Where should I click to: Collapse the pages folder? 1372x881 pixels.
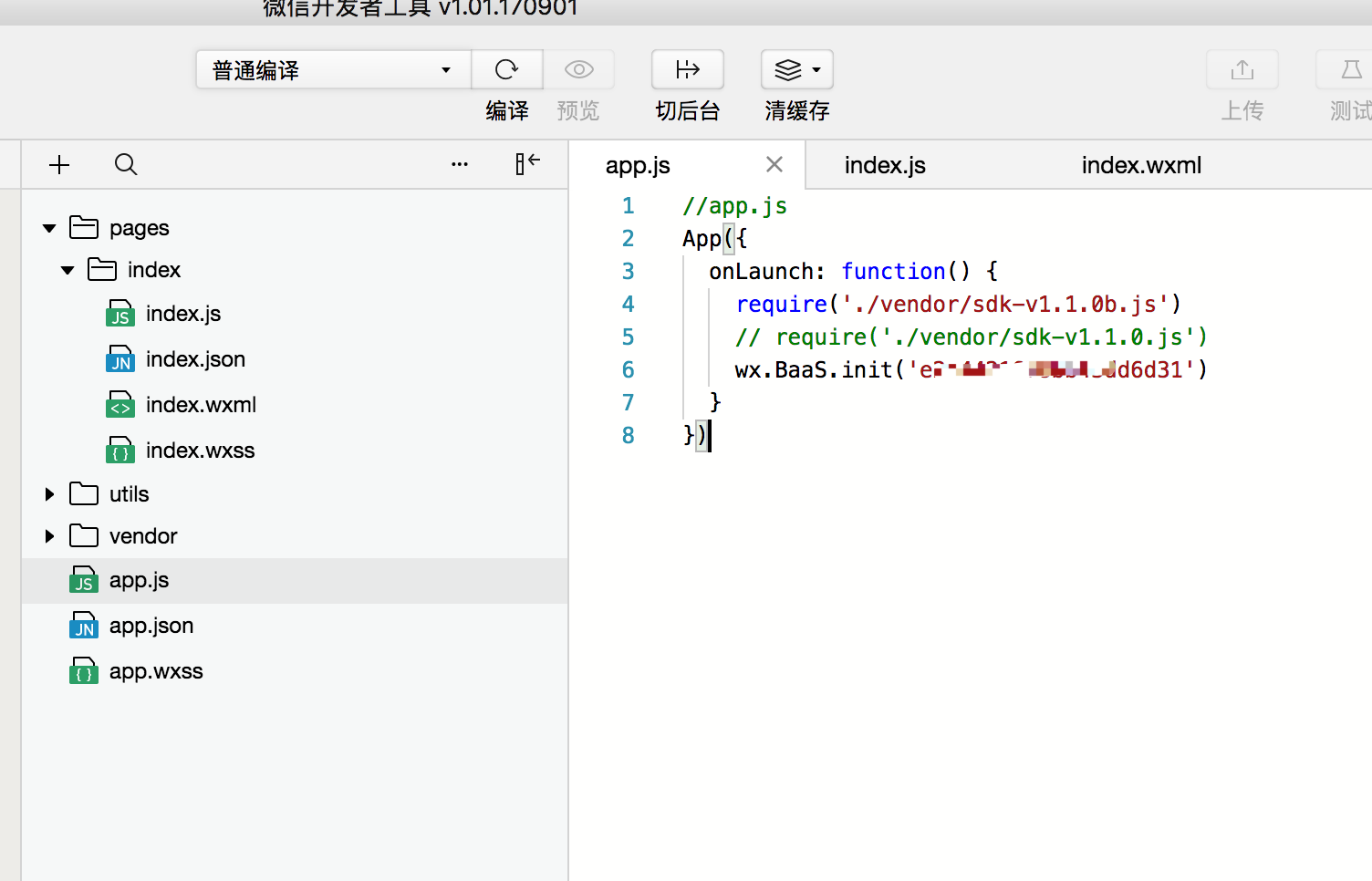49,228
